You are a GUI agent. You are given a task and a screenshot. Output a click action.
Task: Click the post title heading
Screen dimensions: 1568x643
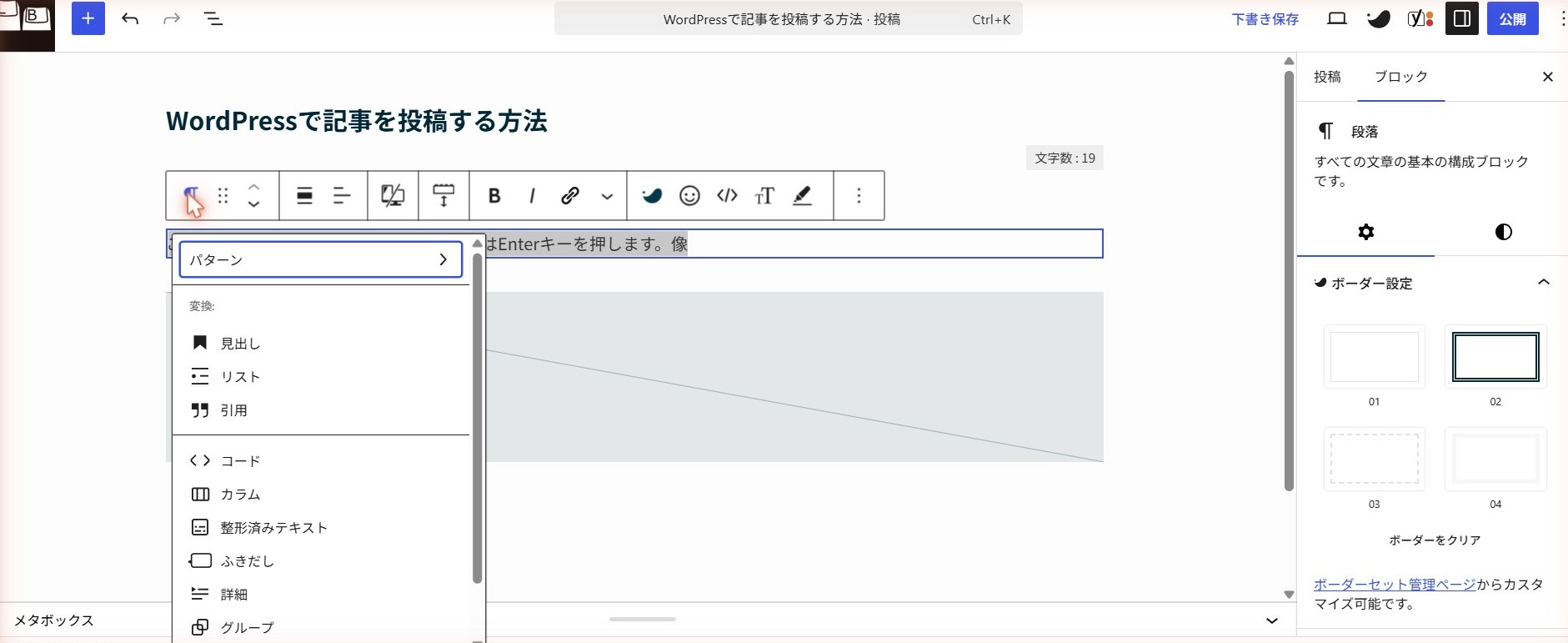click(357, 121)
